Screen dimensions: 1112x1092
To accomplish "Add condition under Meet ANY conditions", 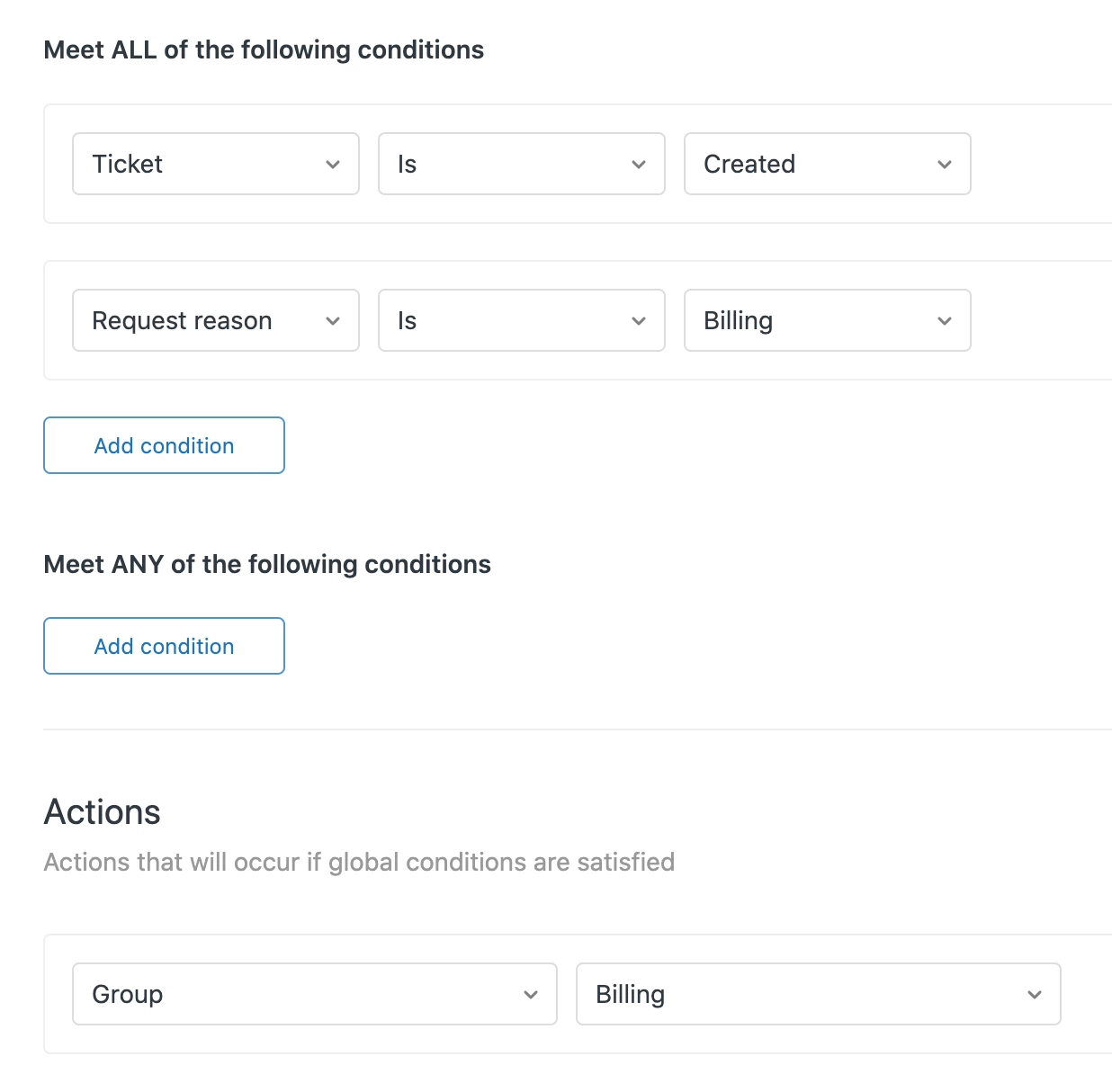I will (x=164, y=646).
